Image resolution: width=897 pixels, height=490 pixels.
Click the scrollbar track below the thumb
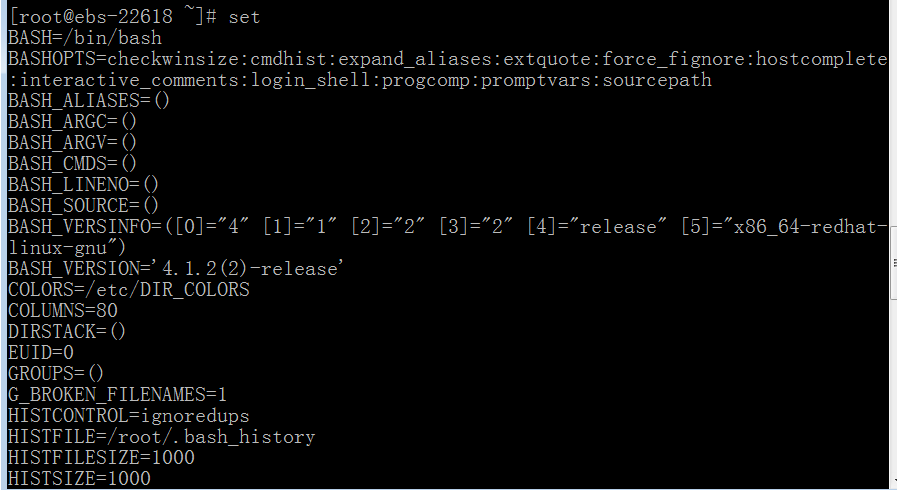click(894, 389)
